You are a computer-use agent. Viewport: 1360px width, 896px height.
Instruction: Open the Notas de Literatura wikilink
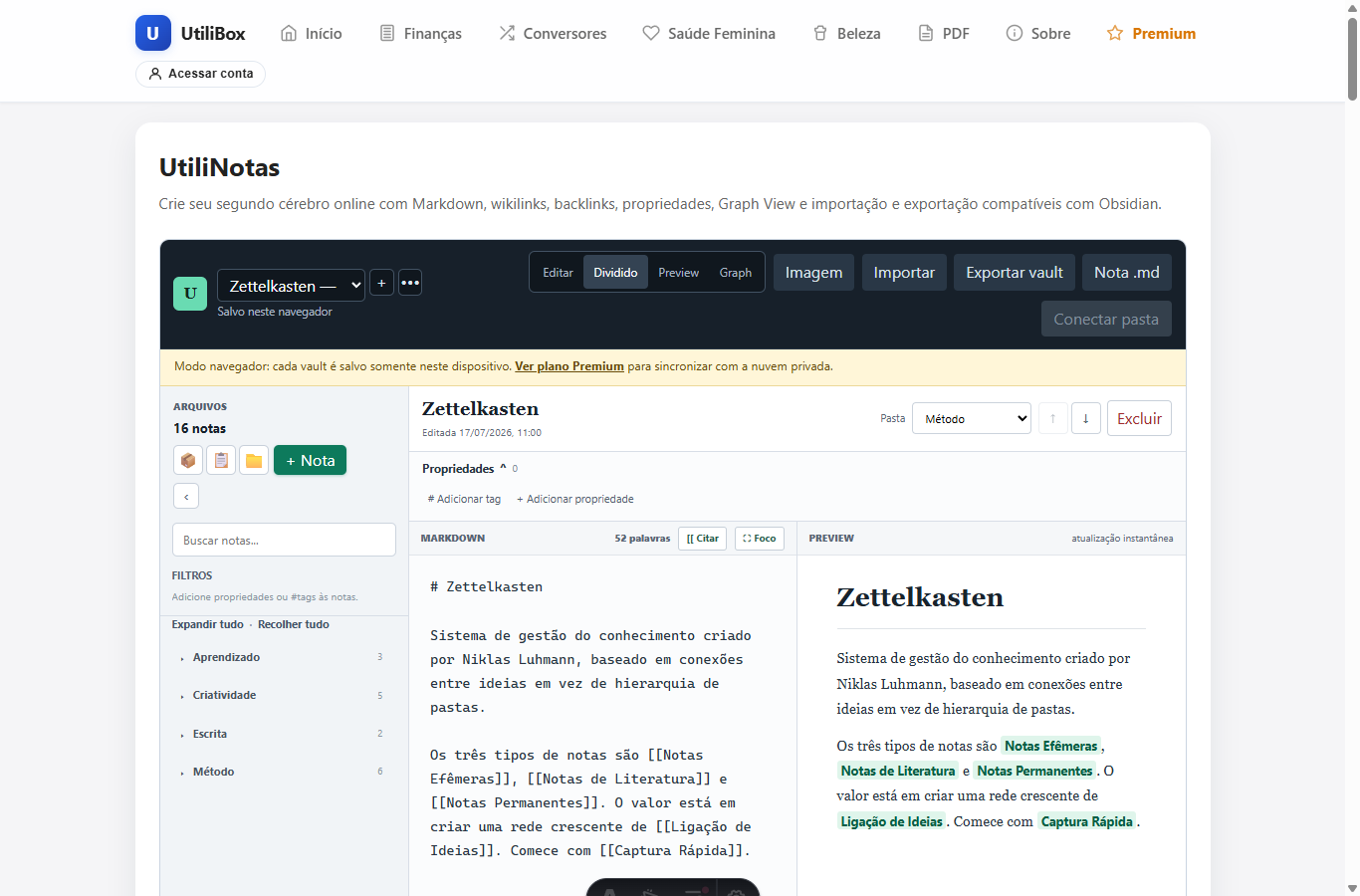point(898,771)
